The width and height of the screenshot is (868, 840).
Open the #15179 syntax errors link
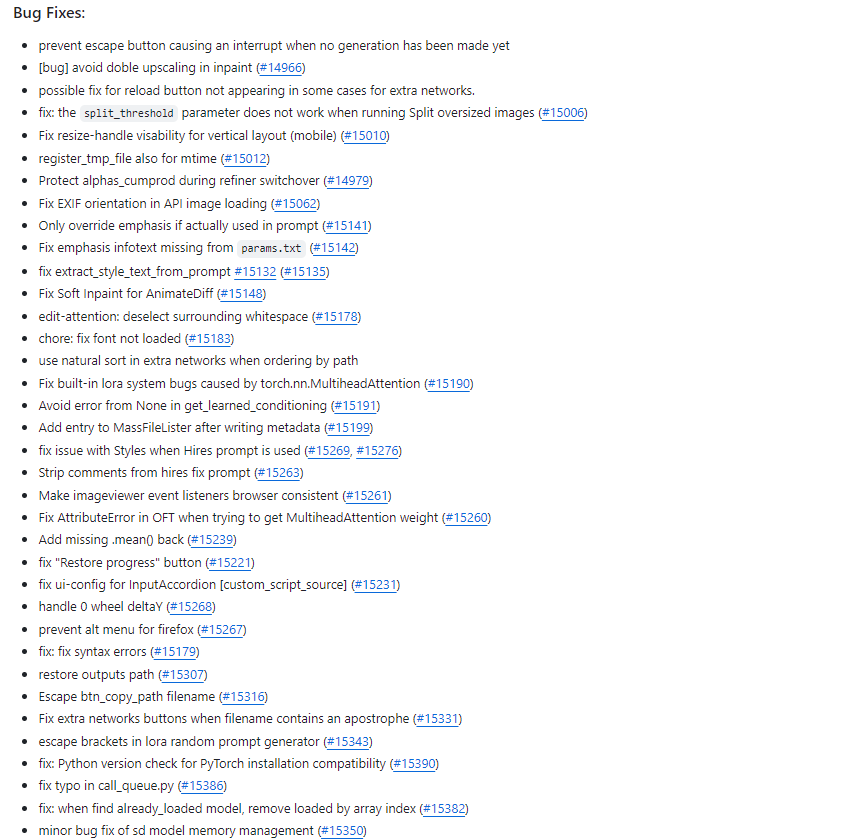click(175, 652)
